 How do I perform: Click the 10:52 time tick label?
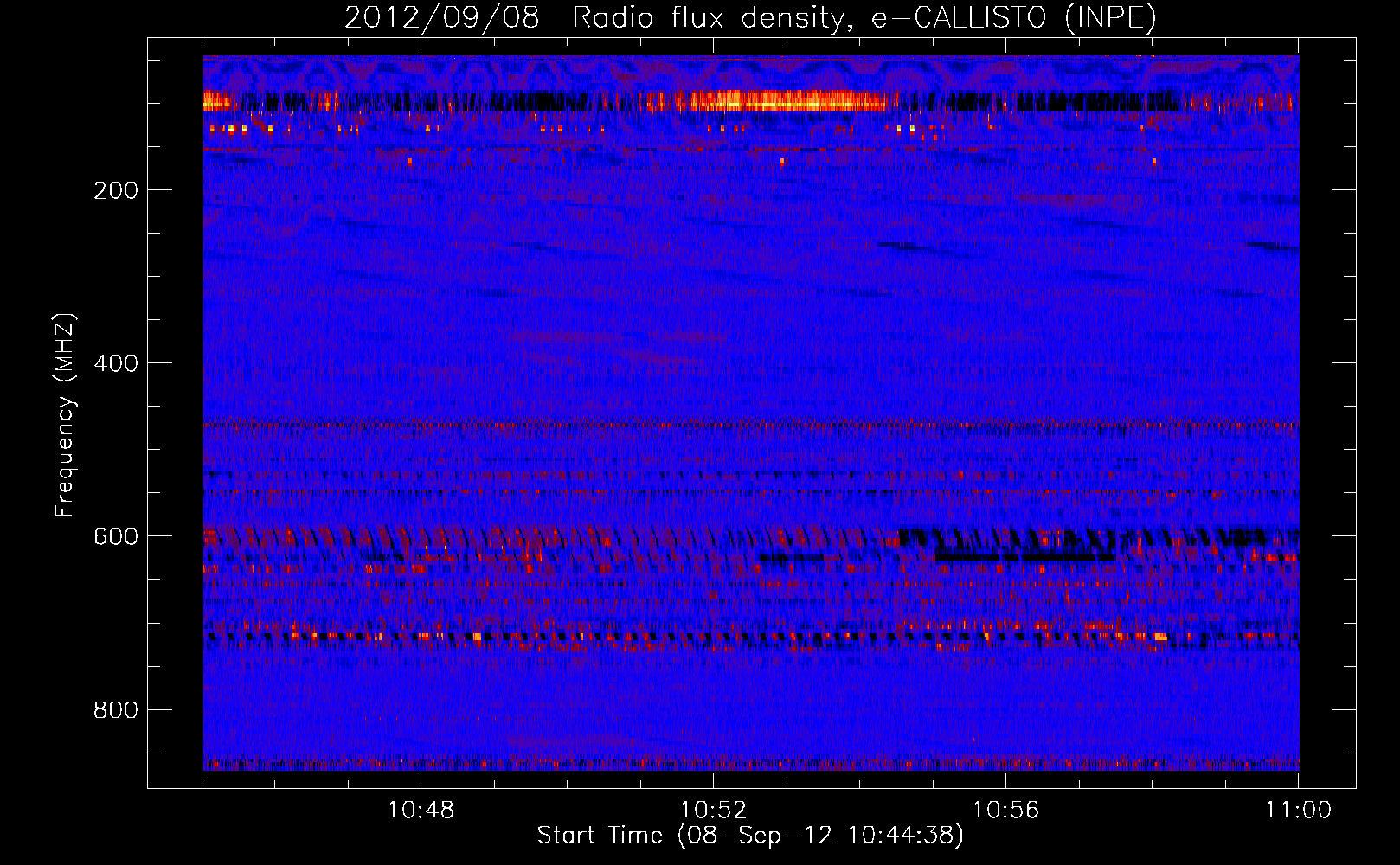713,811
